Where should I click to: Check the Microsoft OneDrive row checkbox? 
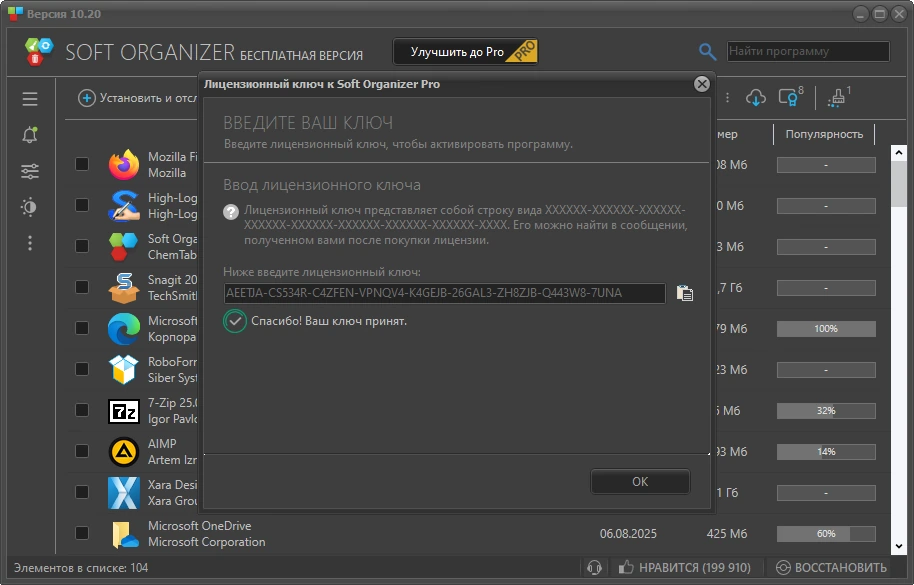[x=82, y=533]
